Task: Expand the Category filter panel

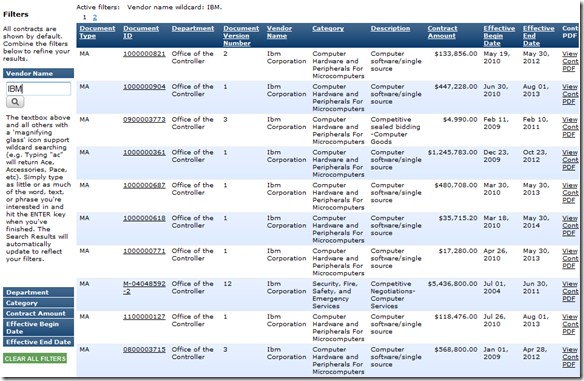Action: pos(38,303)
